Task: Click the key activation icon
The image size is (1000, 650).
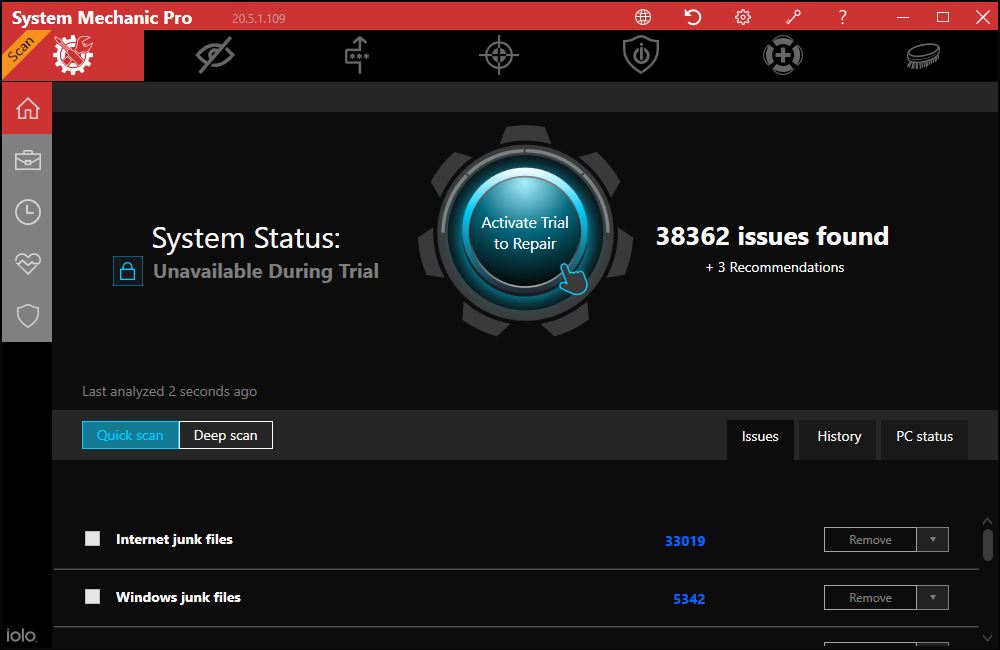Action: [793, 17]
